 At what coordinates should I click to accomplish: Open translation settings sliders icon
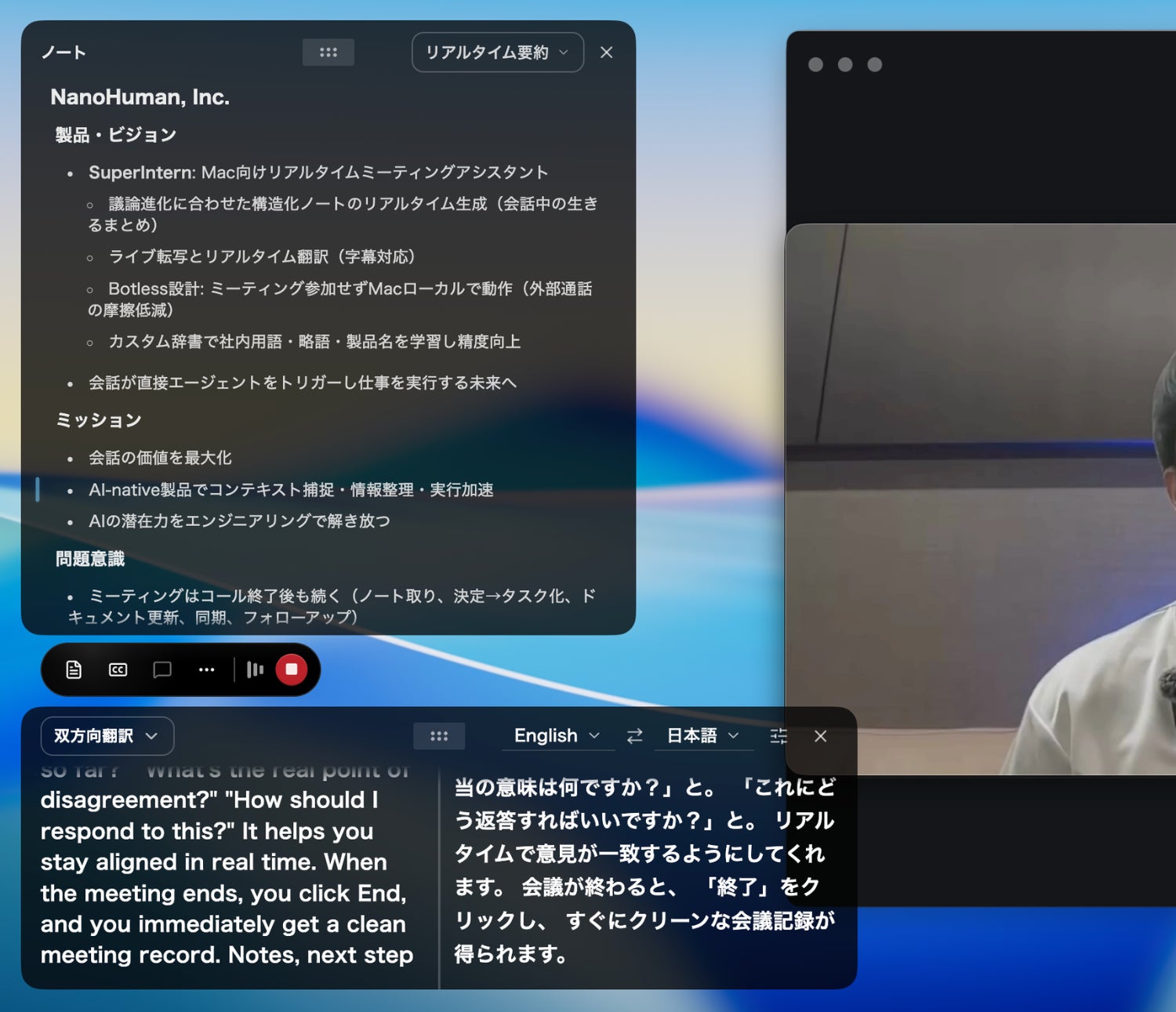click(x=779, y=736)
